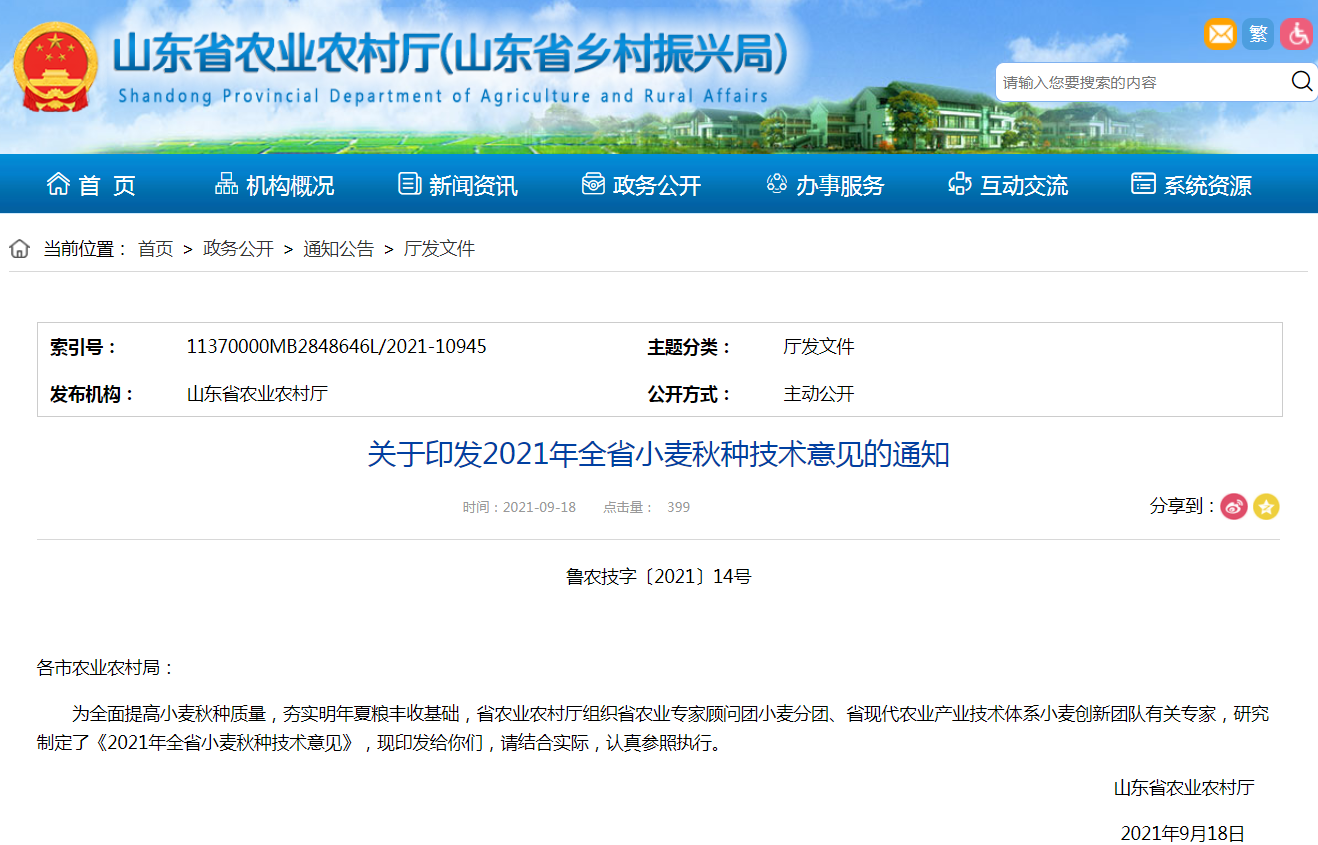Click the 系统资源 resources icon
Screen dimensions: 1318x845
(x=1143, y=184)
